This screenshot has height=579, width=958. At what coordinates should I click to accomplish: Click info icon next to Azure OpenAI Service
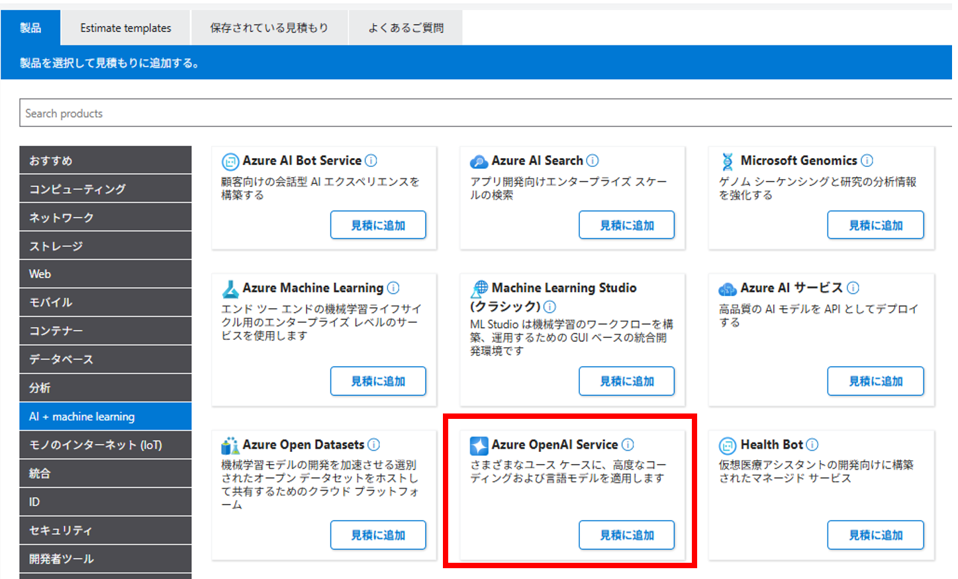coord(628,445)
